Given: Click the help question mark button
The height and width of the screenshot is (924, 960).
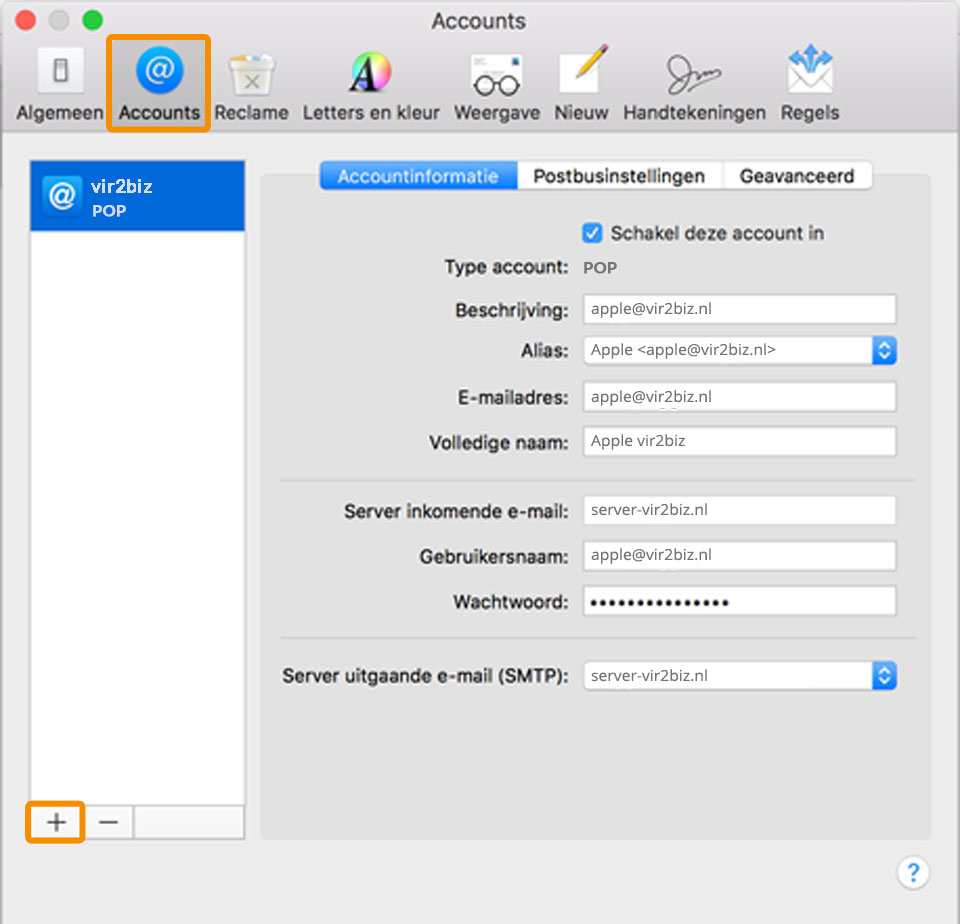Looking at the screenshot, I should click(x=913, y=872).
